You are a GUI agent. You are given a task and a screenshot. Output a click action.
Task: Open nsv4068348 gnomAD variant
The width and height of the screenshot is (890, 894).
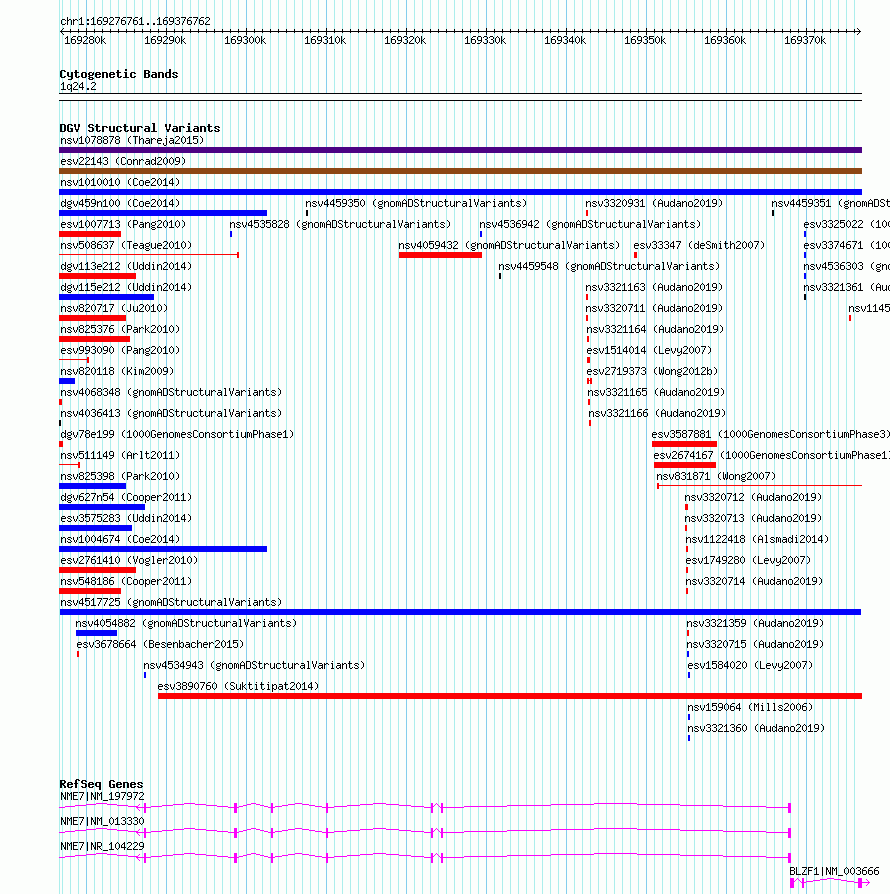(171, 393)
